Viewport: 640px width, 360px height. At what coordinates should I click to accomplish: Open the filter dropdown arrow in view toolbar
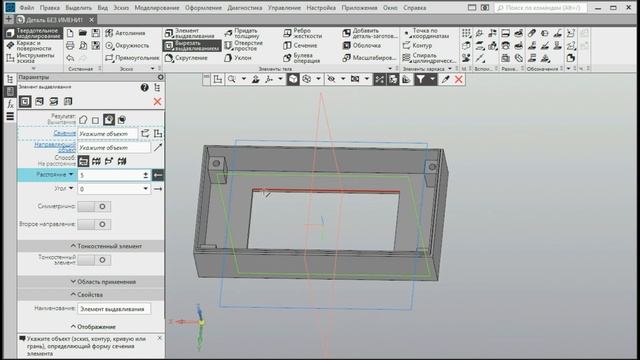[x=432, y=79]
